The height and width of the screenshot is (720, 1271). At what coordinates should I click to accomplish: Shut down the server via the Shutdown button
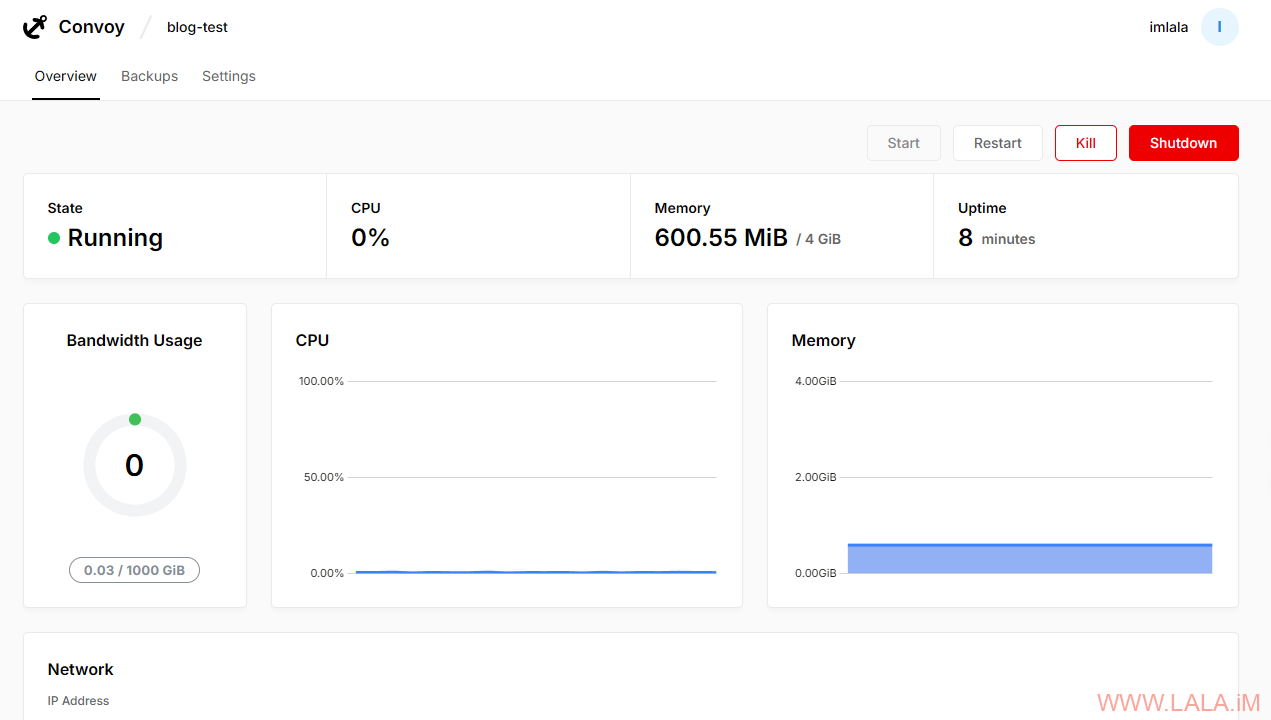(x=1183, y=143)
